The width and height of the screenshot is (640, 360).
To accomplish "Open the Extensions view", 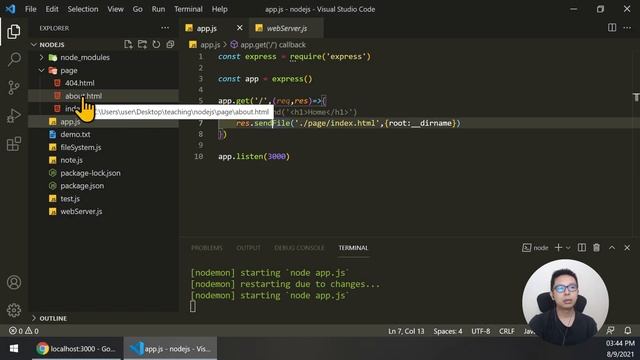I will [x=13, y=144].
